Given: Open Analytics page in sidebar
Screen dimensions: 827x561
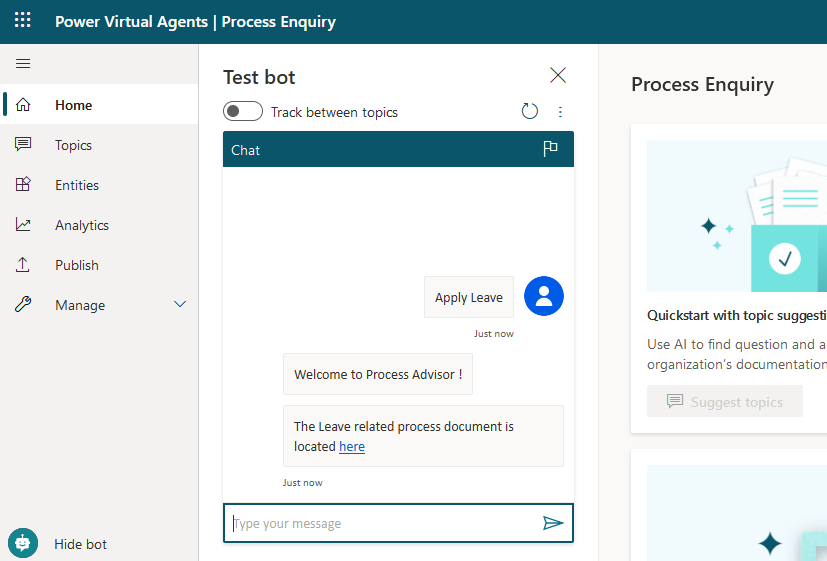Looking at the screenshot, I should (99, 225).
